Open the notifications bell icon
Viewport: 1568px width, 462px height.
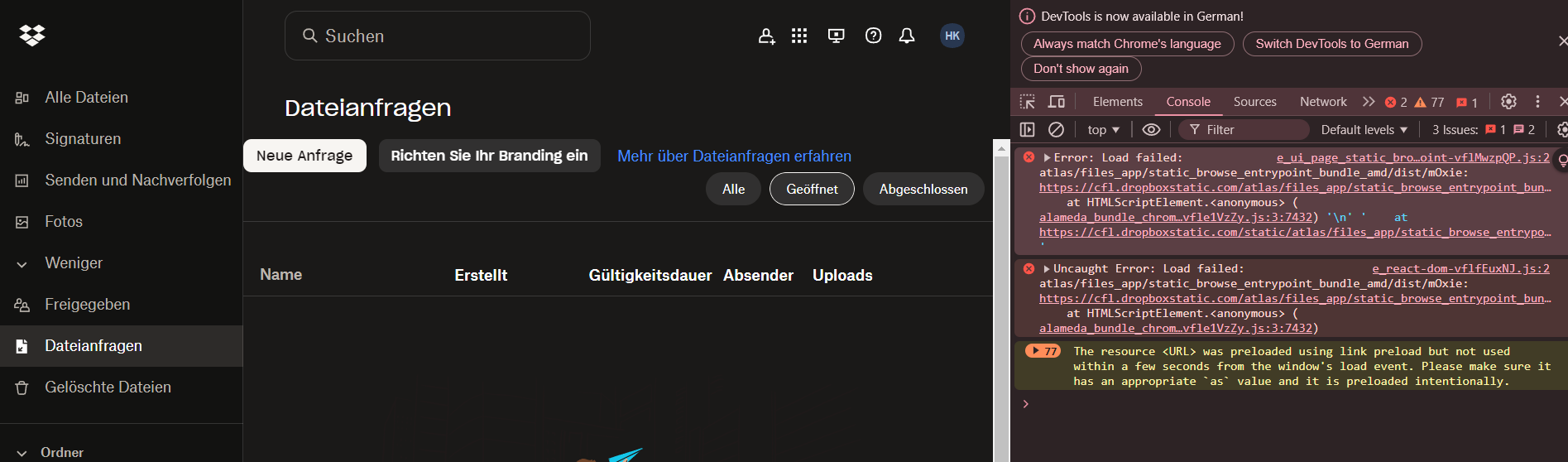click(907, 36)
